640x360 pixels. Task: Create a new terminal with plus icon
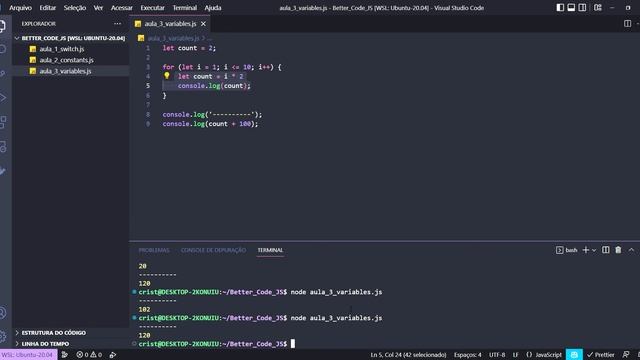pyautogui.click(x=586, y=250)
